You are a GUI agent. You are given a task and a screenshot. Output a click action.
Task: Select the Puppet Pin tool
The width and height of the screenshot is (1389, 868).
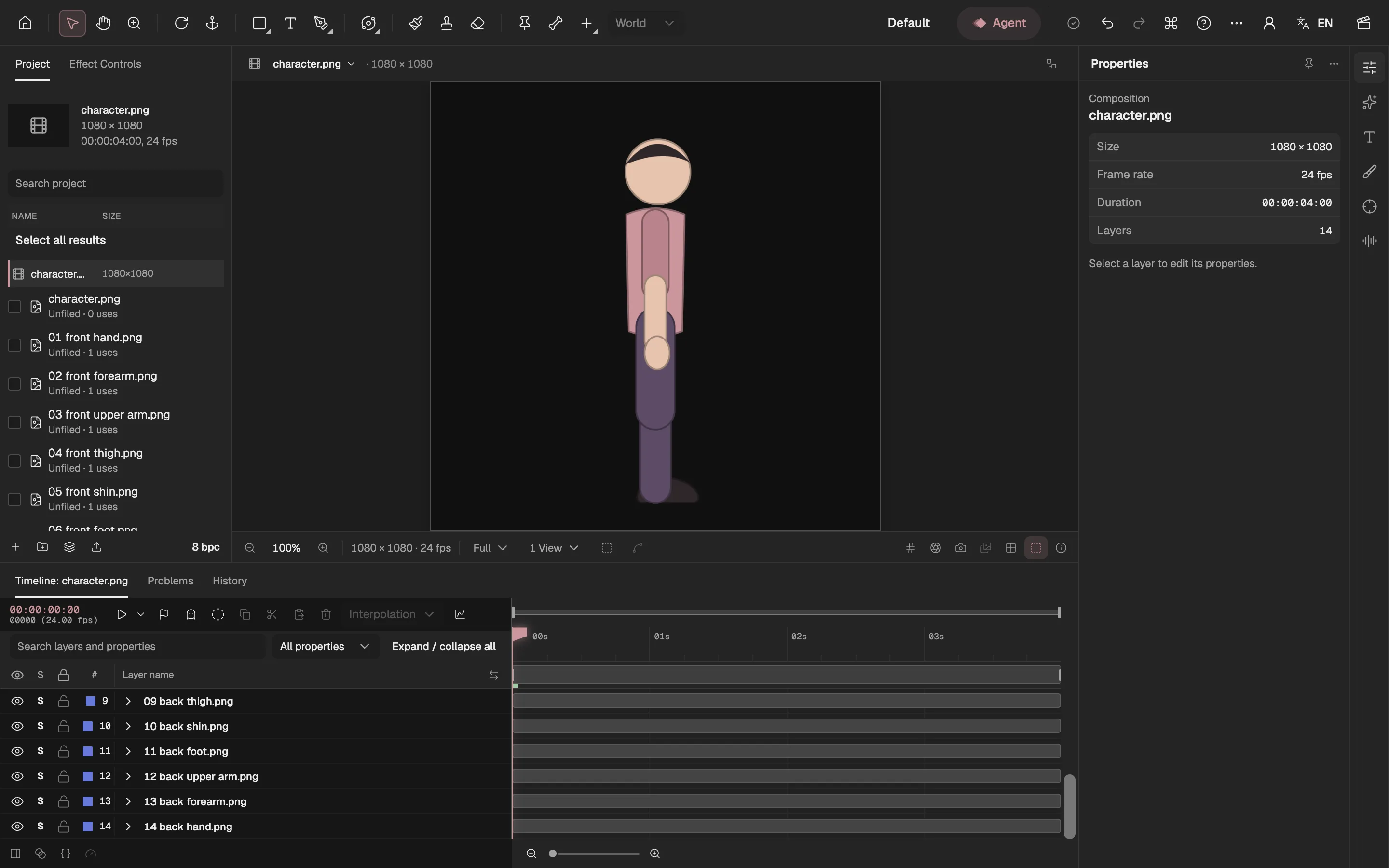525,23
